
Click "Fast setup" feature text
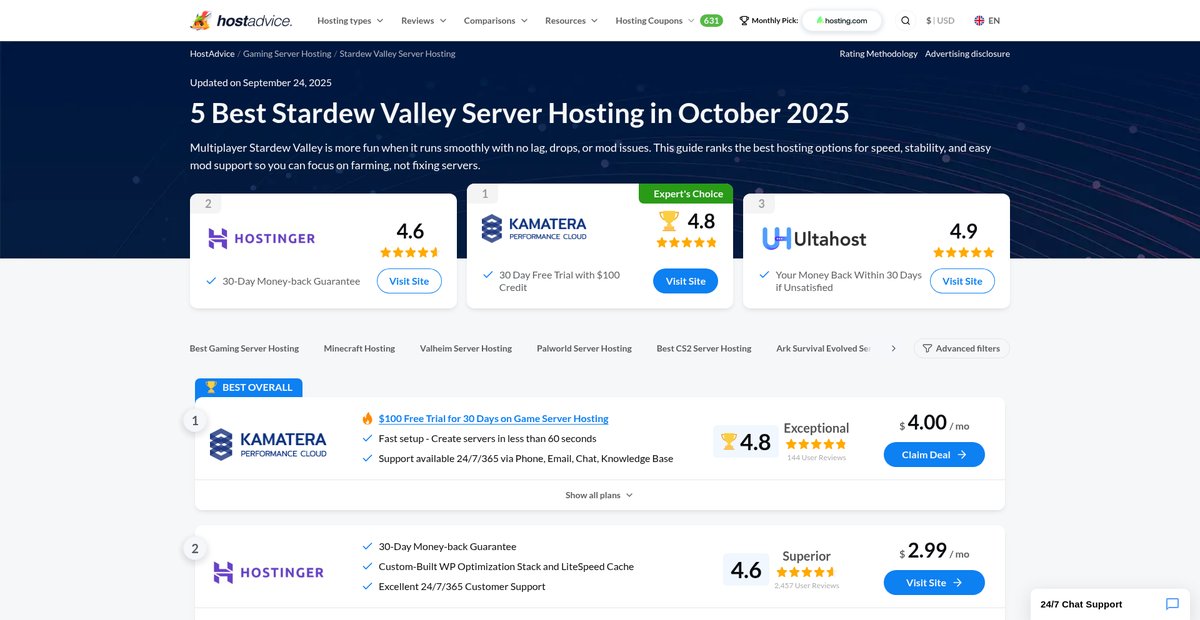pyautogui.click(x=487, y=438)
